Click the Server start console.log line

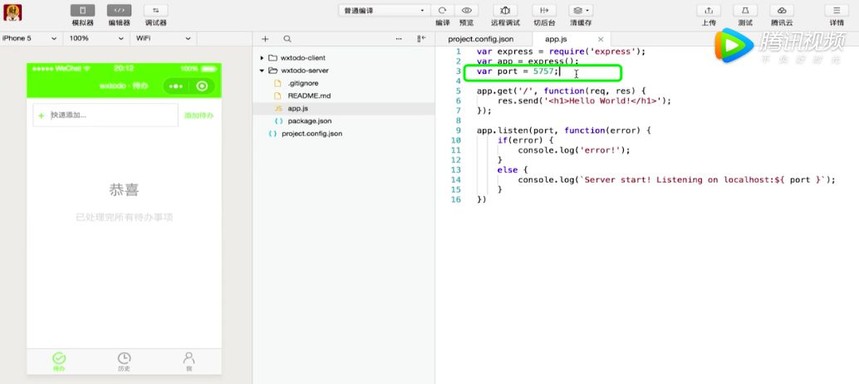pyautogui.click(x=677, y=180)
